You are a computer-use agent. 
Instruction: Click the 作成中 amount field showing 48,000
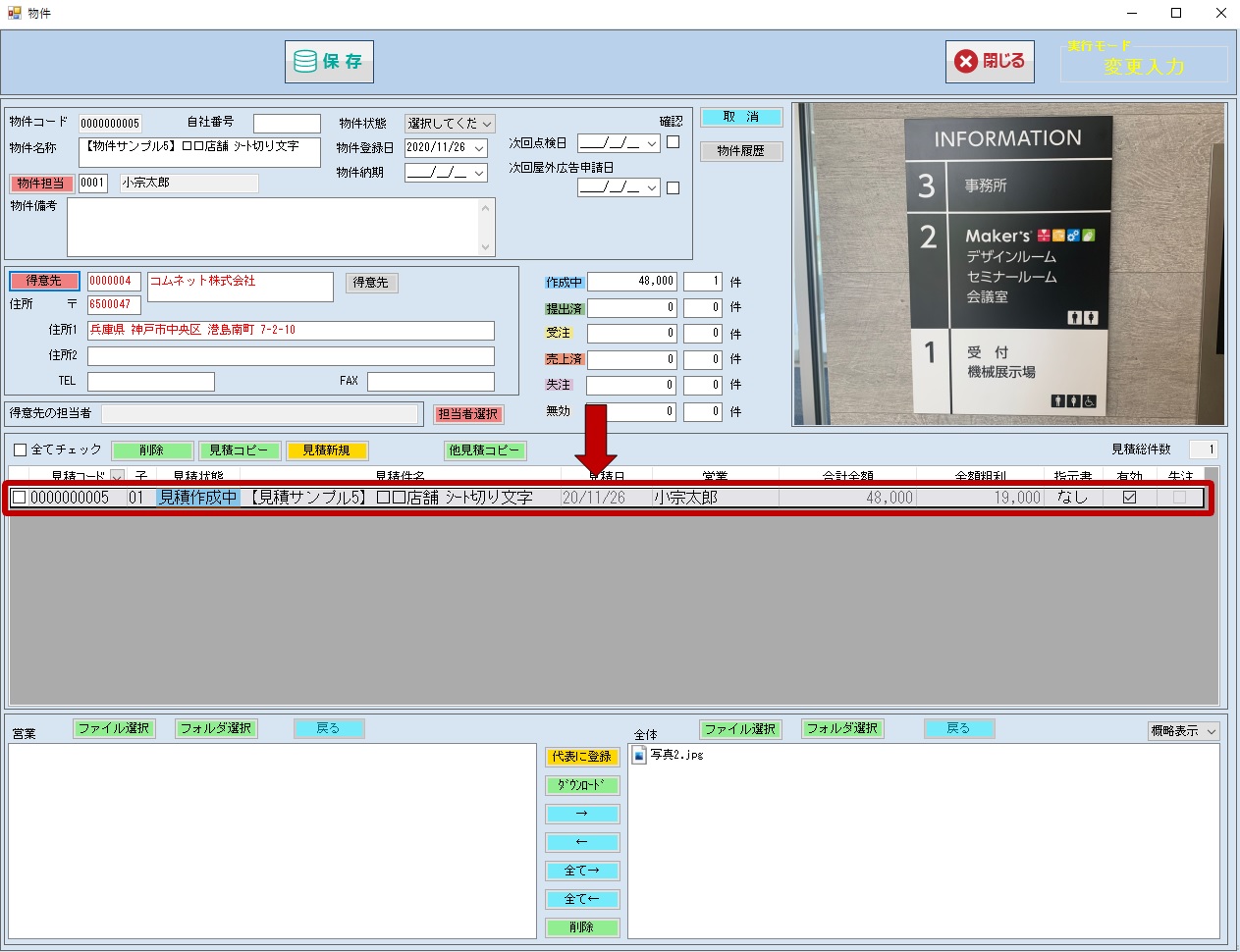coord(631,282)
